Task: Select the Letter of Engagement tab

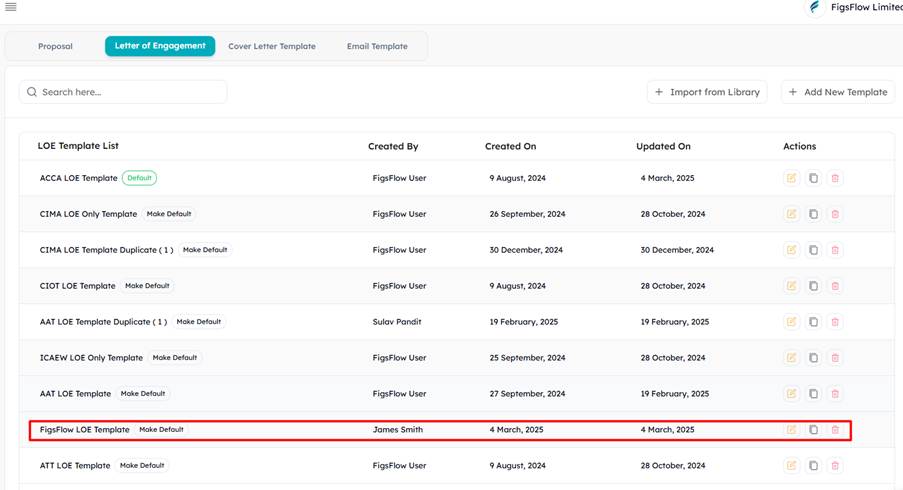Action: pos(160,46)
